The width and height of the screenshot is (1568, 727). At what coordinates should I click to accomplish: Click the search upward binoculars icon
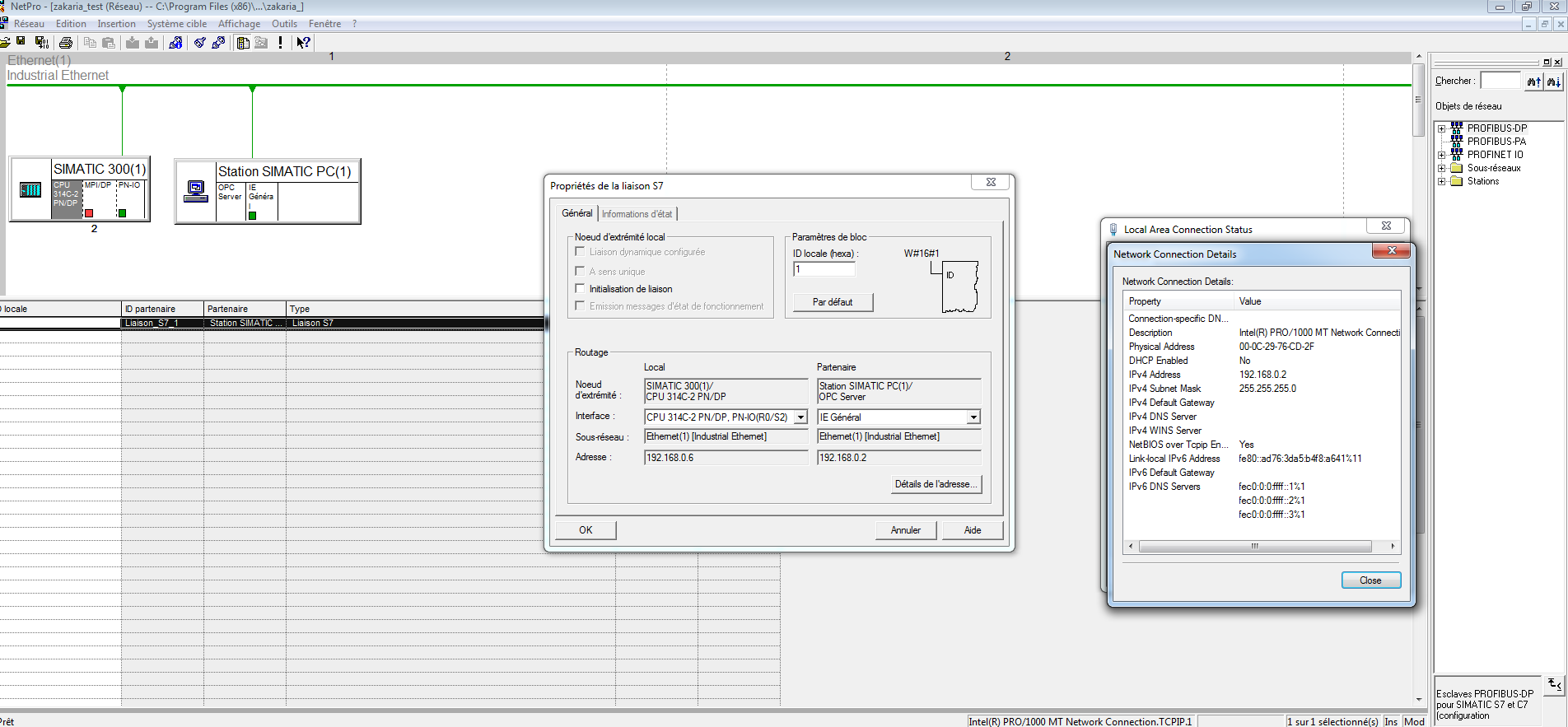[1533, 81]
